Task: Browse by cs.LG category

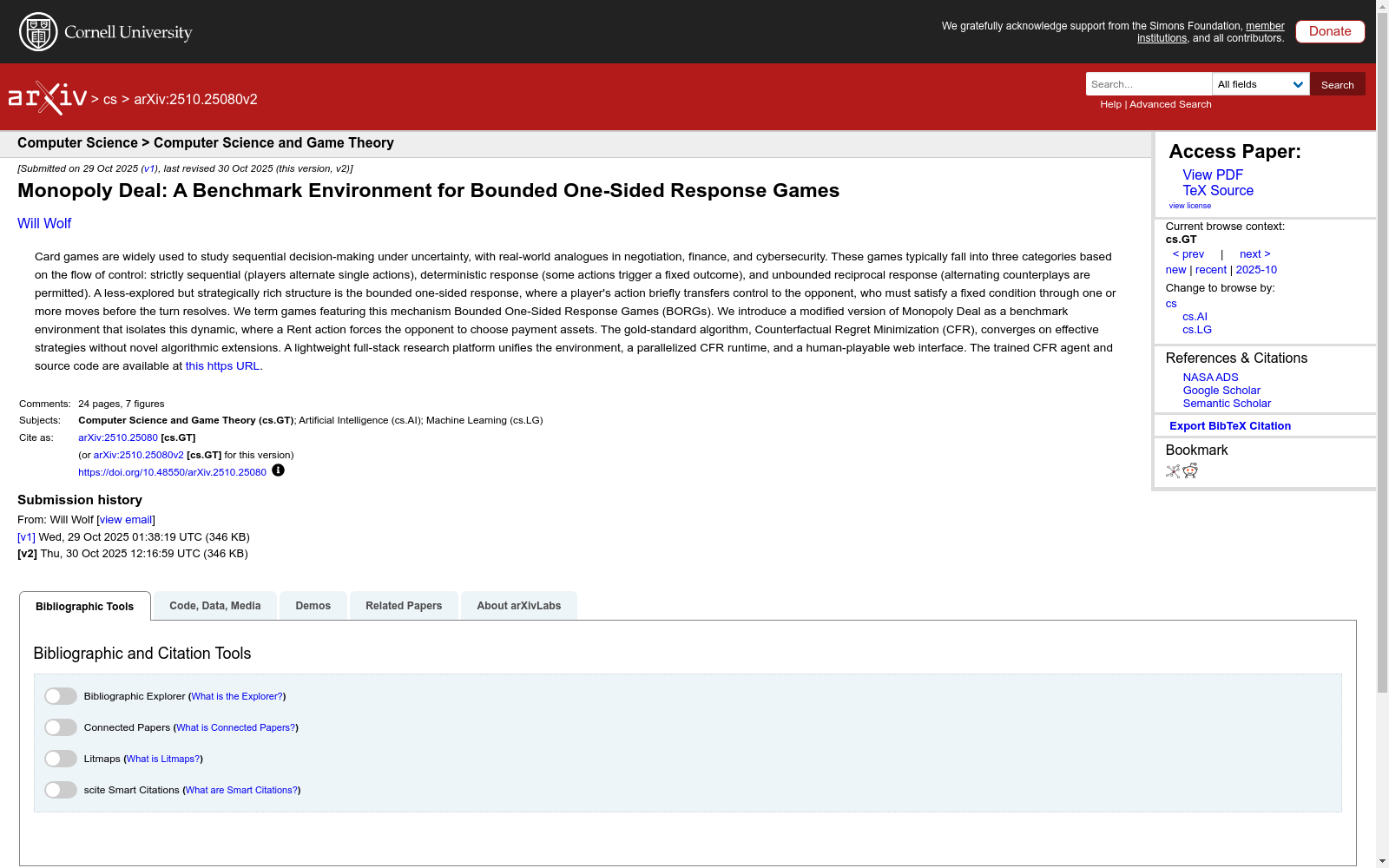Action: [1197, 330]
